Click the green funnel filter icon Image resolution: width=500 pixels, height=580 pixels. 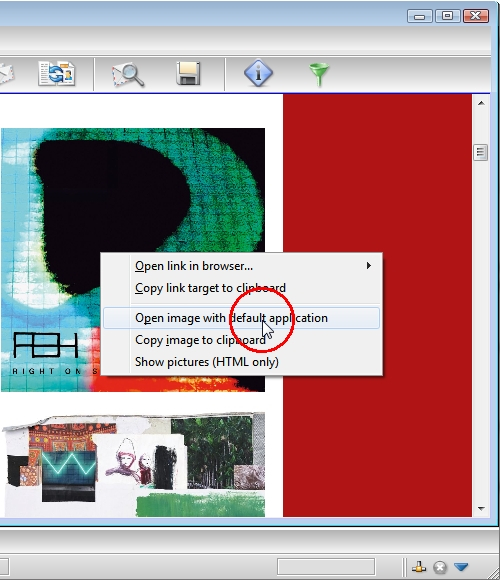tap(319, 74)
